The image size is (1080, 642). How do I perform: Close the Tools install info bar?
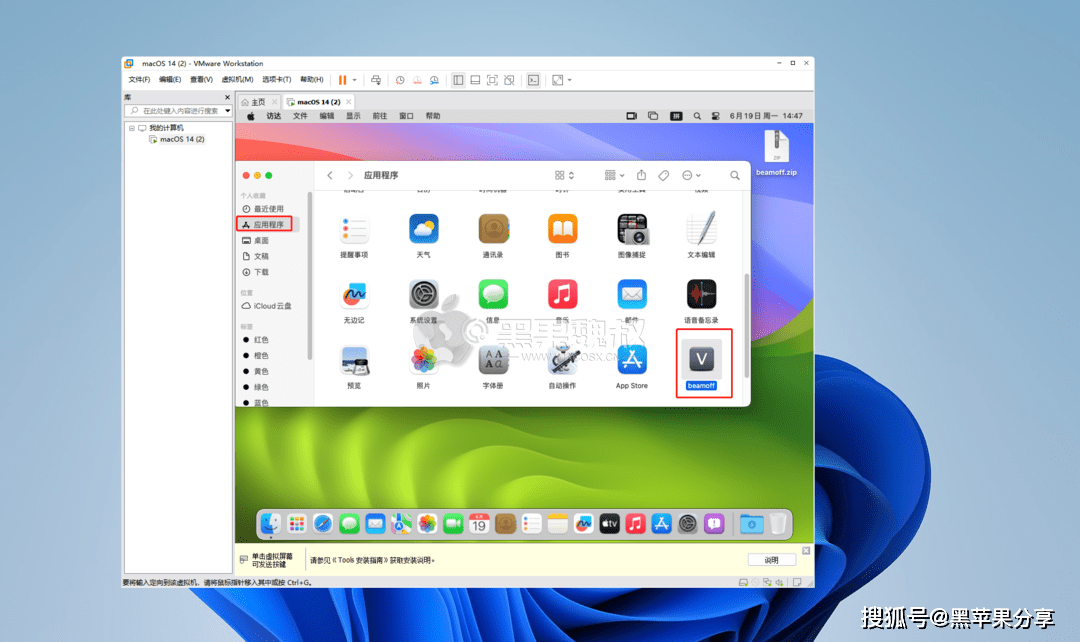tap(806, 551)
